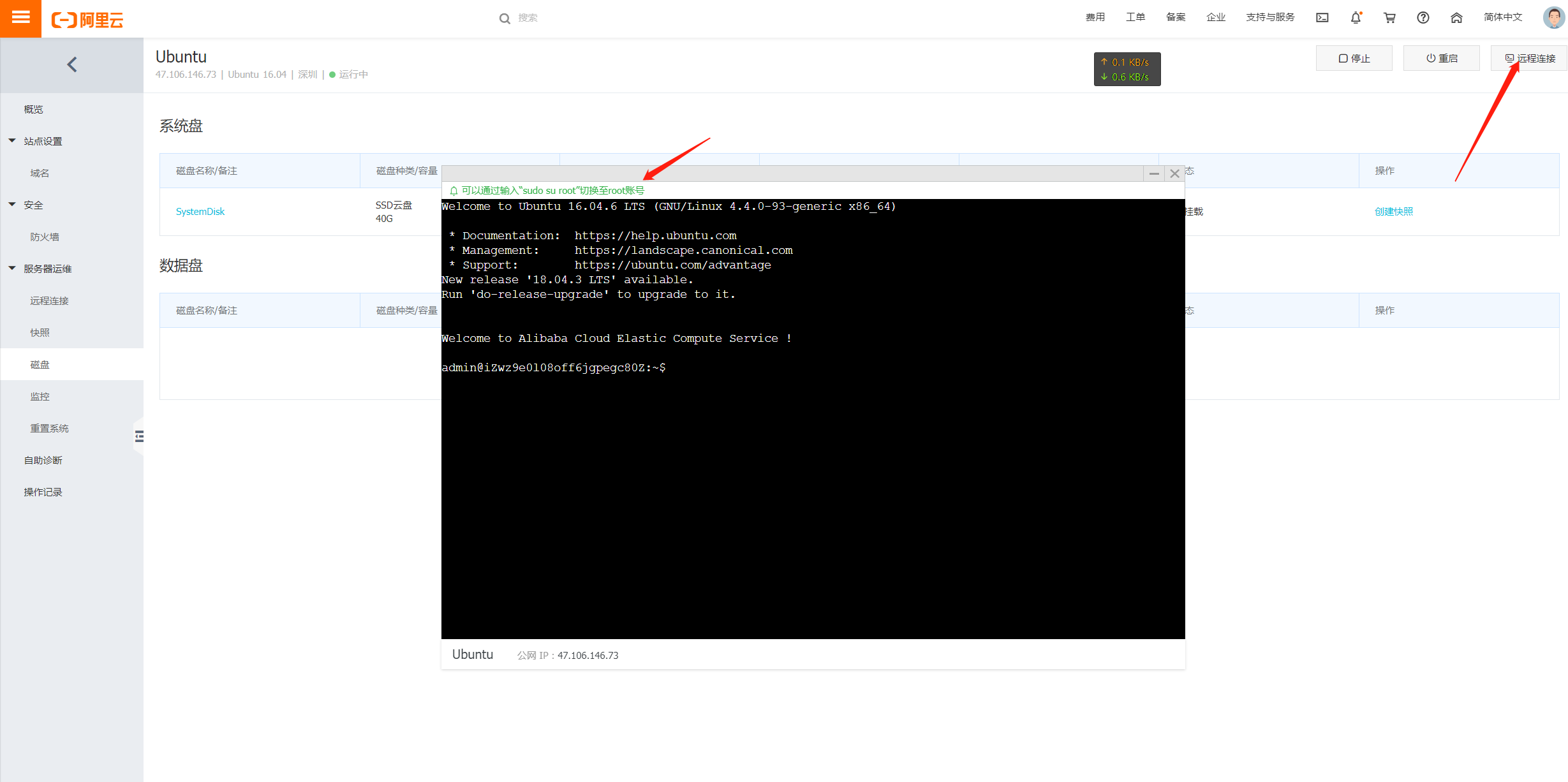Viewport: 1568px width, 782px height.
Task: Open the orange hamburger menu
Action: 20,18
